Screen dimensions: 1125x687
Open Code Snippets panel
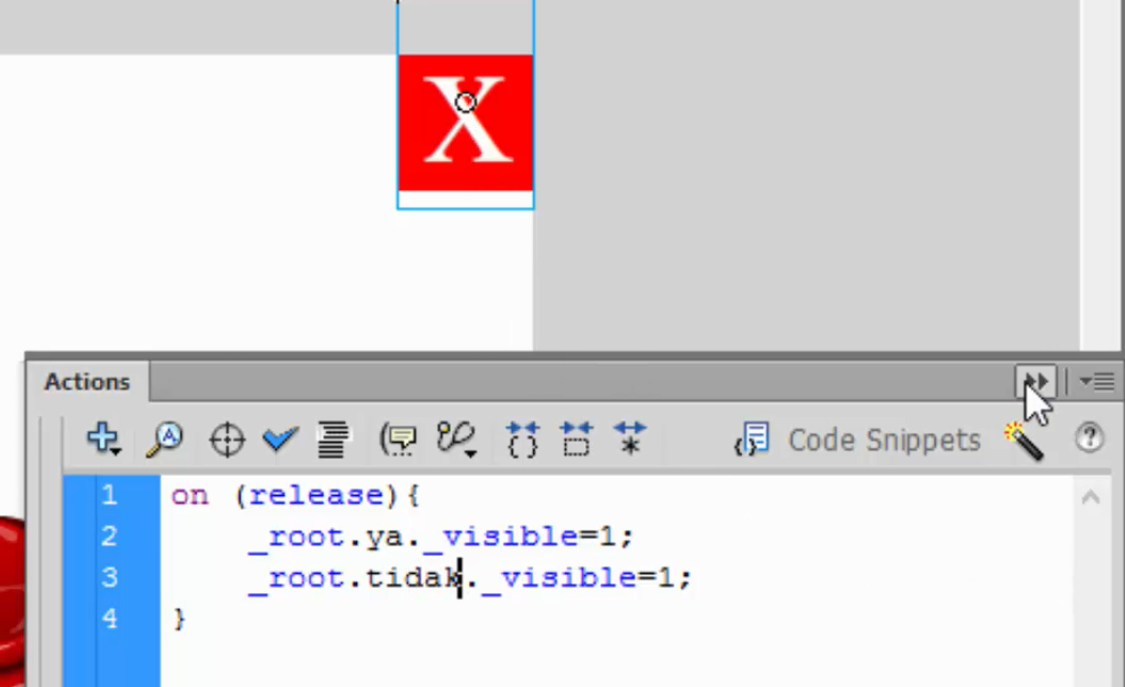tap(857, 440)
